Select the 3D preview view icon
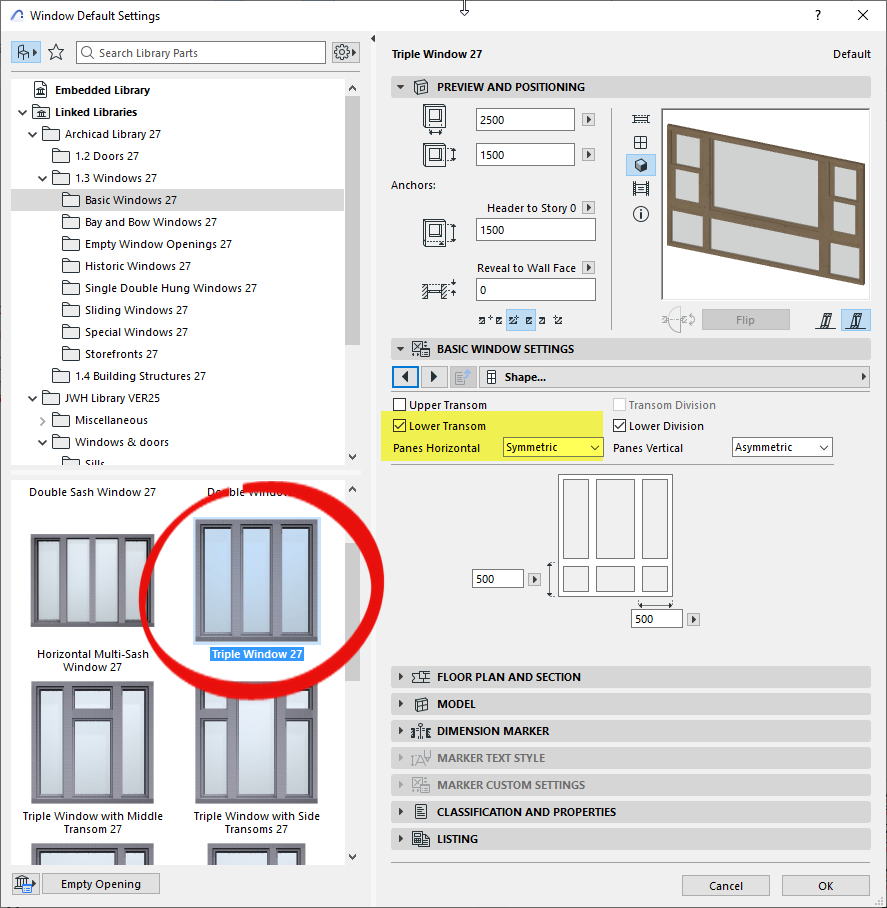The width and height of the screenshot is (887, 908). [640, 166]
